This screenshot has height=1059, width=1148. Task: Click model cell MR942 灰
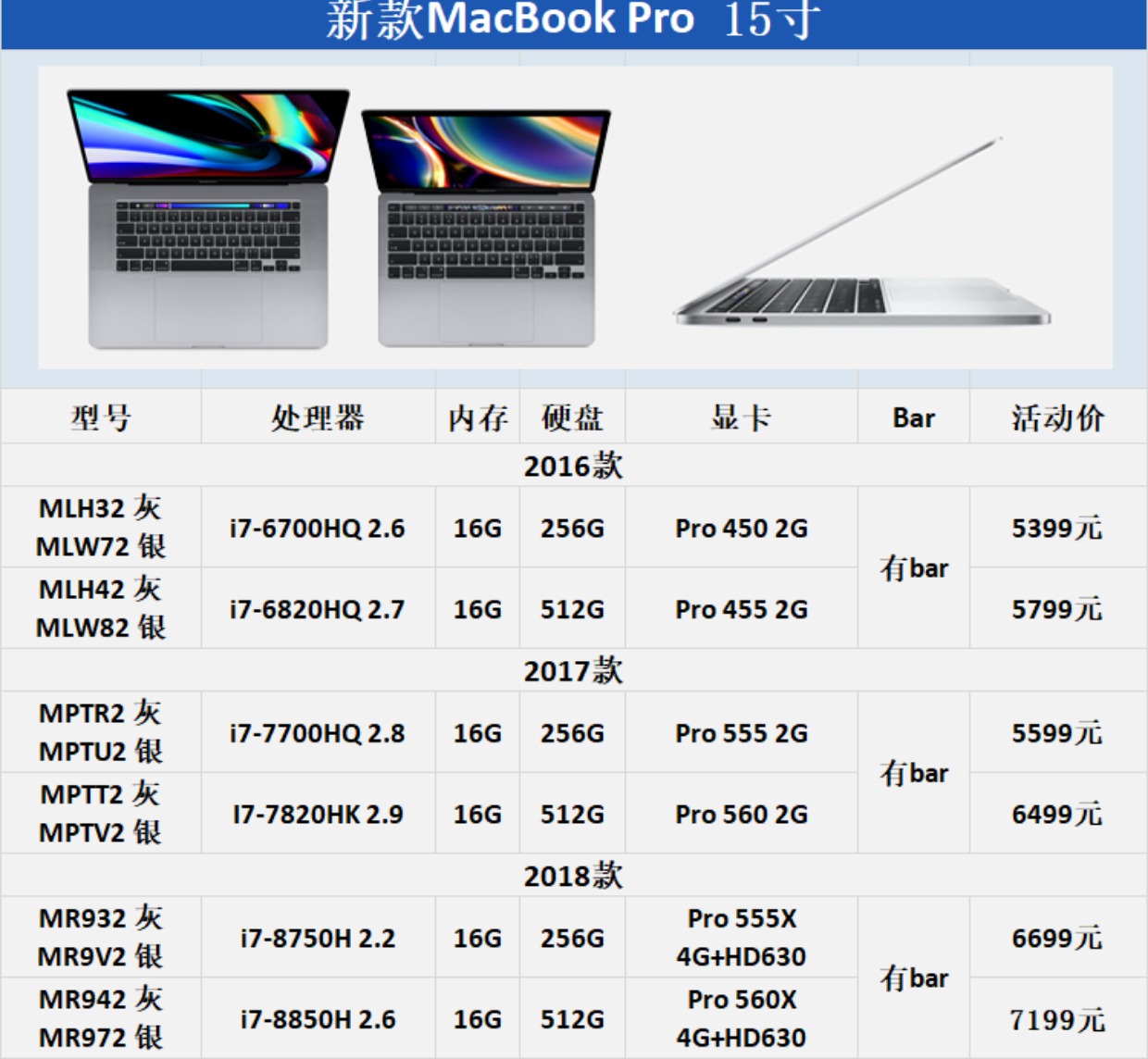pyautogui.click(x=101, y=1000)
